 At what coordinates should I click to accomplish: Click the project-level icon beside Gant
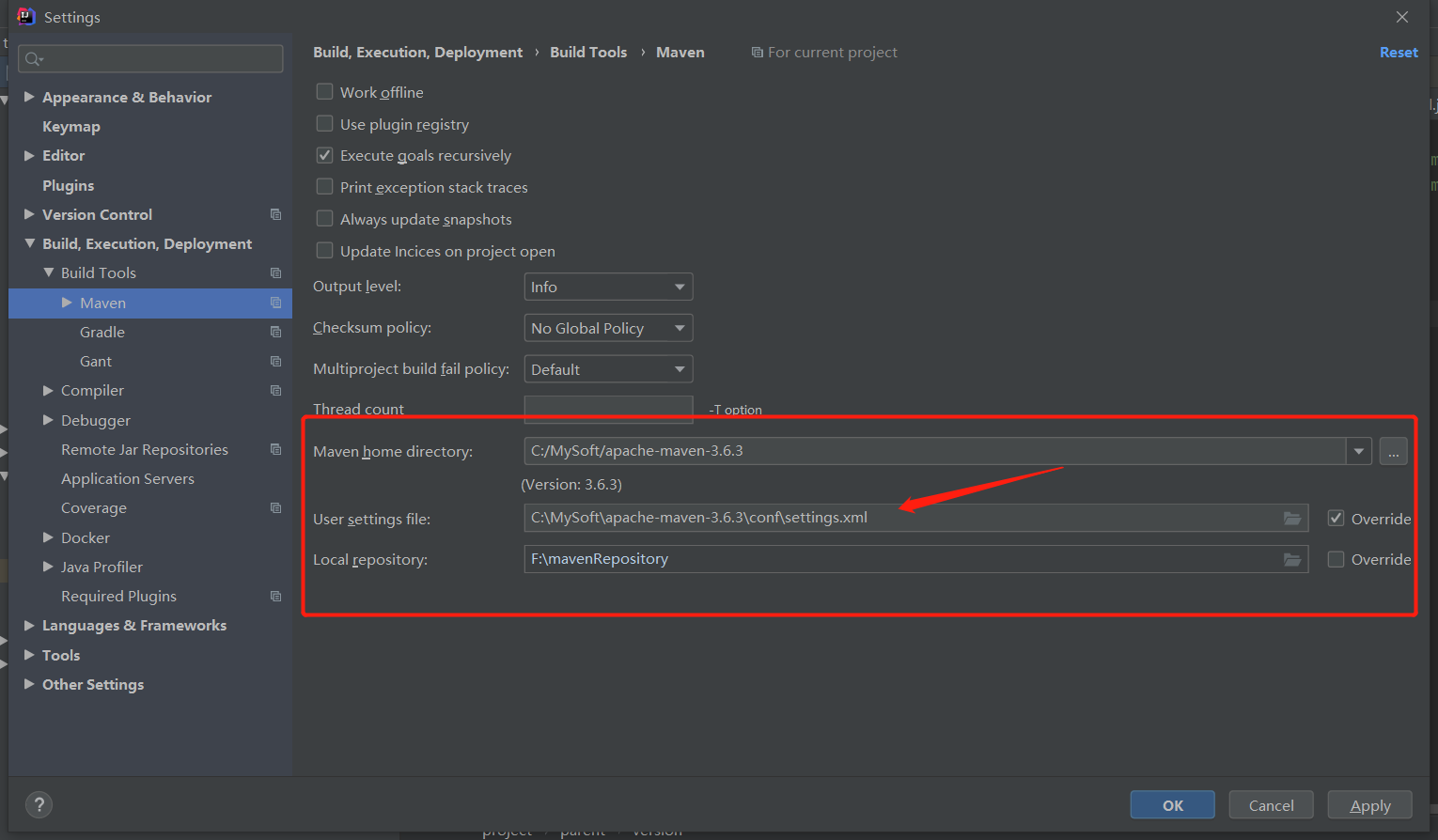click(275, 361)
